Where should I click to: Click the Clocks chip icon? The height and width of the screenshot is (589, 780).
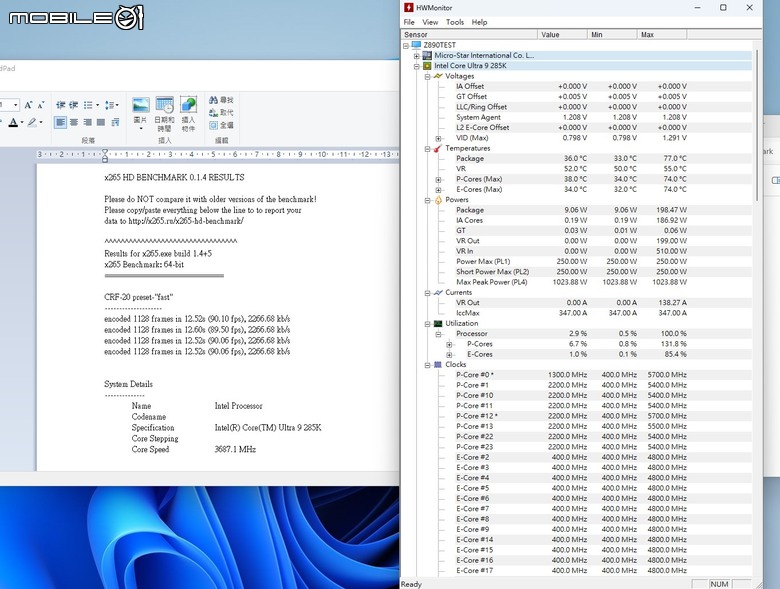pos(438,365)
